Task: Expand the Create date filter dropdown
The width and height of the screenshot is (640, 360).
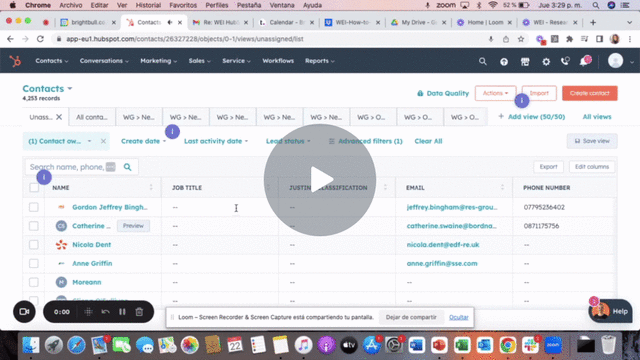Action: tap(144, 141)
